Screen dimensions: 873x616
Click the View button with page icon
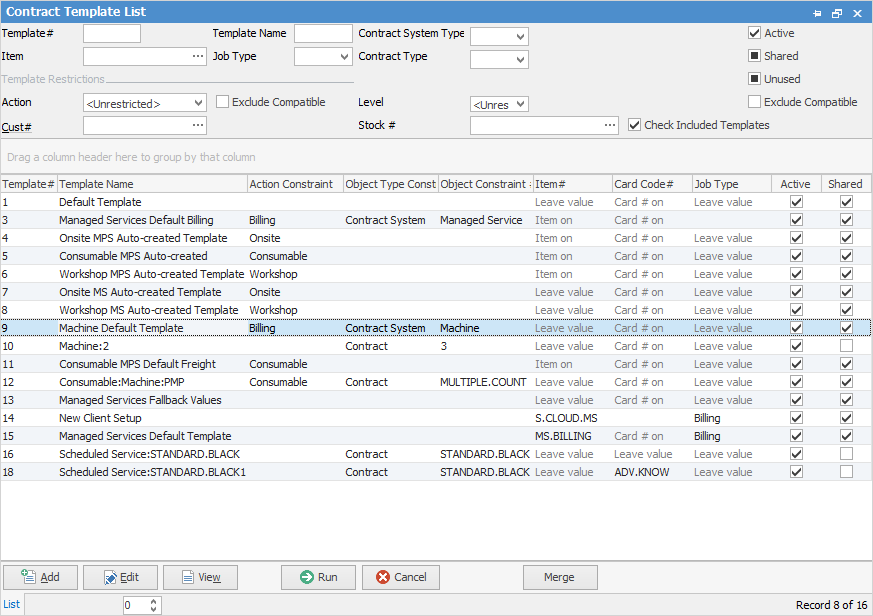pos(200,577)
